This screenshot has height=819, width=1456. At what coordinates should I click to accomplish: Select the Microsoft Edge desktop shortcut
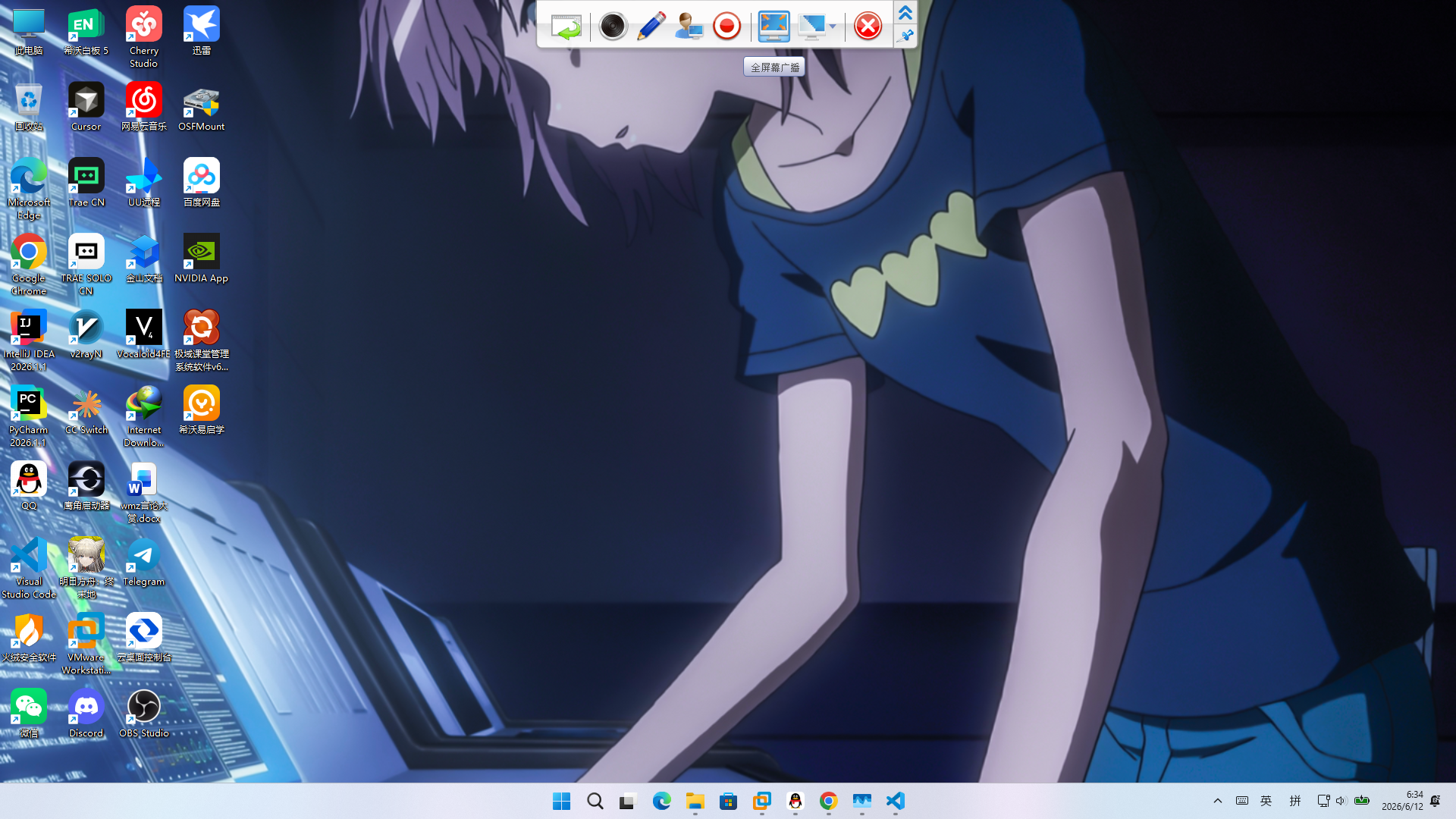point(29,190)
